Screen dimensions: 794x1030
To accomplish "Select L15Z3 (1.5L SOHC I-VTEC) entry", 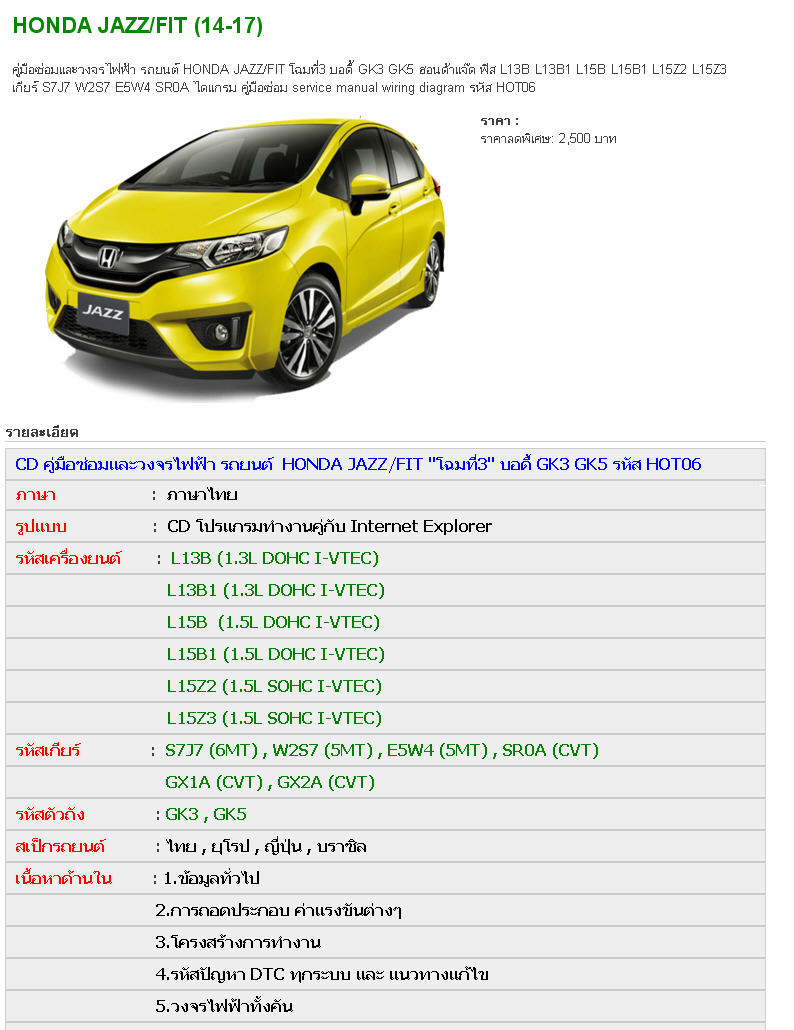I will click(274, 718).
